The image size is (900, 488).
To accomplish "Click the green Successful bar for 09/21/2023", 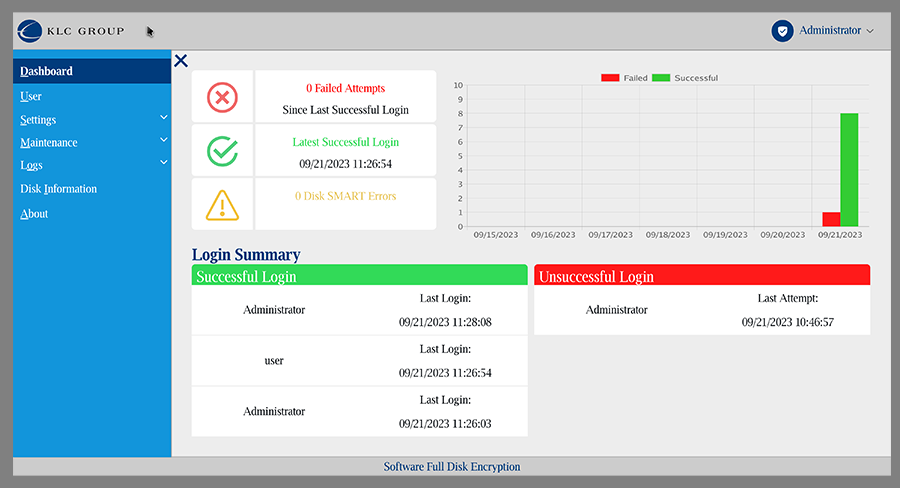I will [x=849, y=170].
